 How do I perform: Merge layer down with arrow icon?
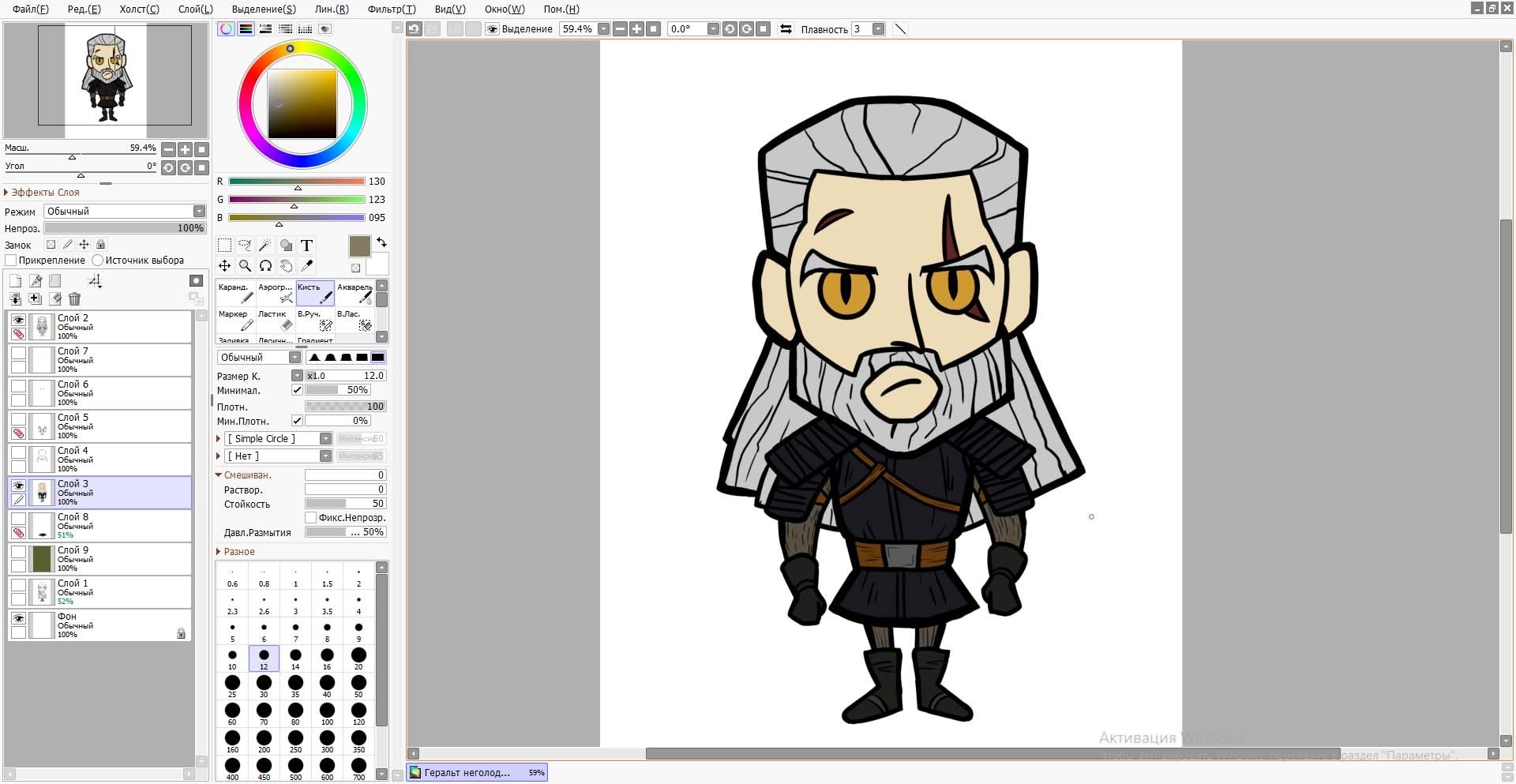point(16,298)
